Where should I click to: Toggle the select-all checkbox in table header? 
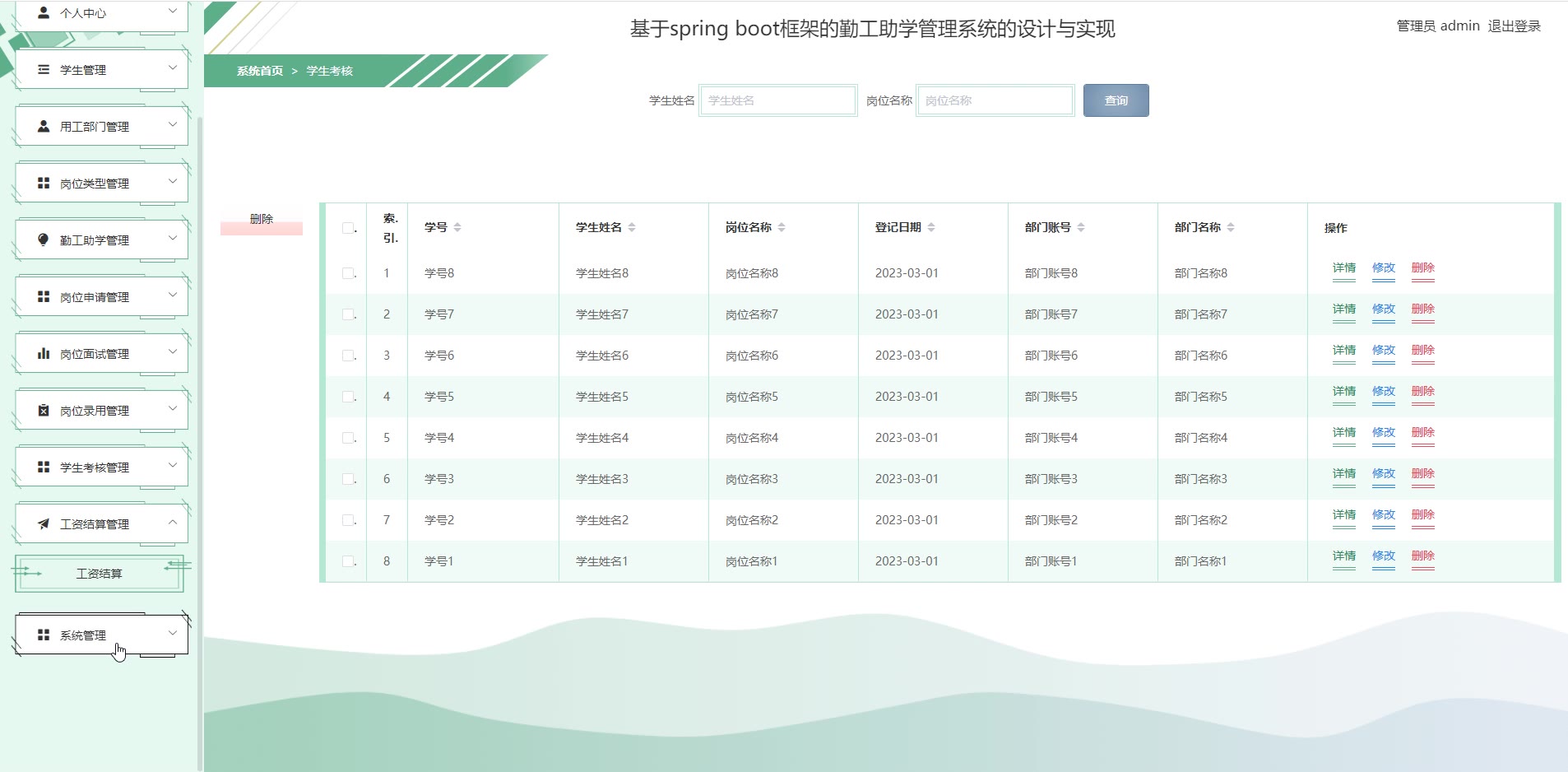[348, 228]
